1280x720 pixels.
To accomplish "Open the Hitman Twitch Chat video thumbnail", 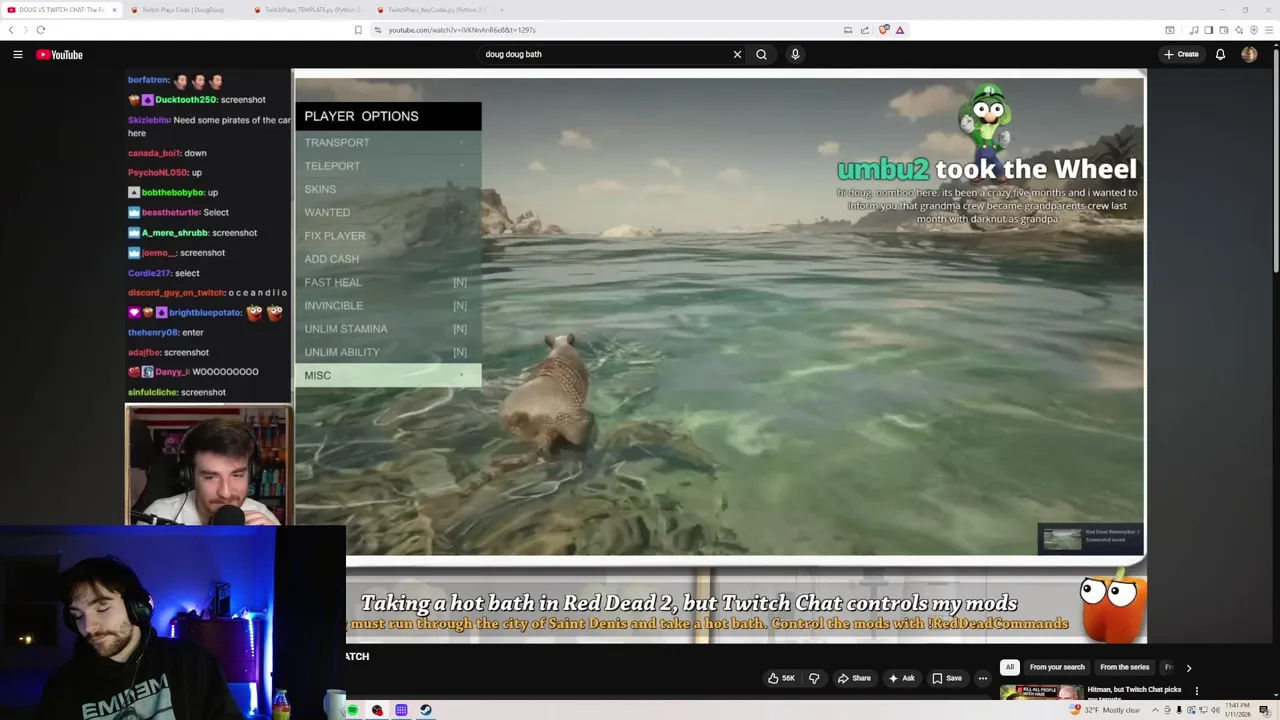I will point(1040,692).
